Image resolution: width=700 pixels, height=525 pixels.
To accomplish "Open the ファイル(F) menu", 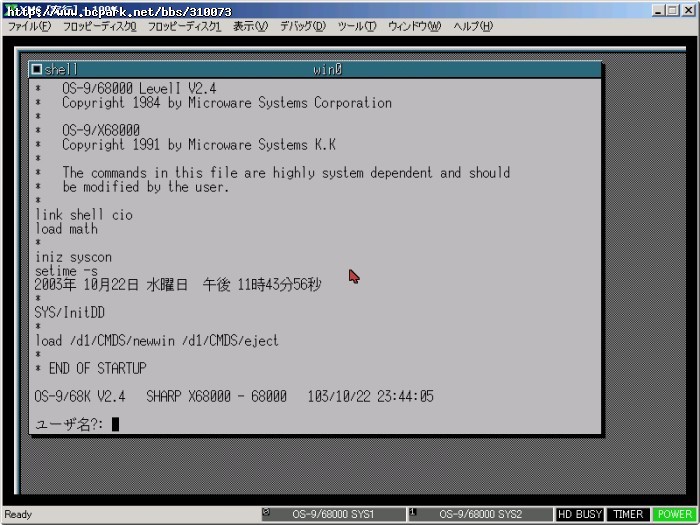I will click(29, 26).
